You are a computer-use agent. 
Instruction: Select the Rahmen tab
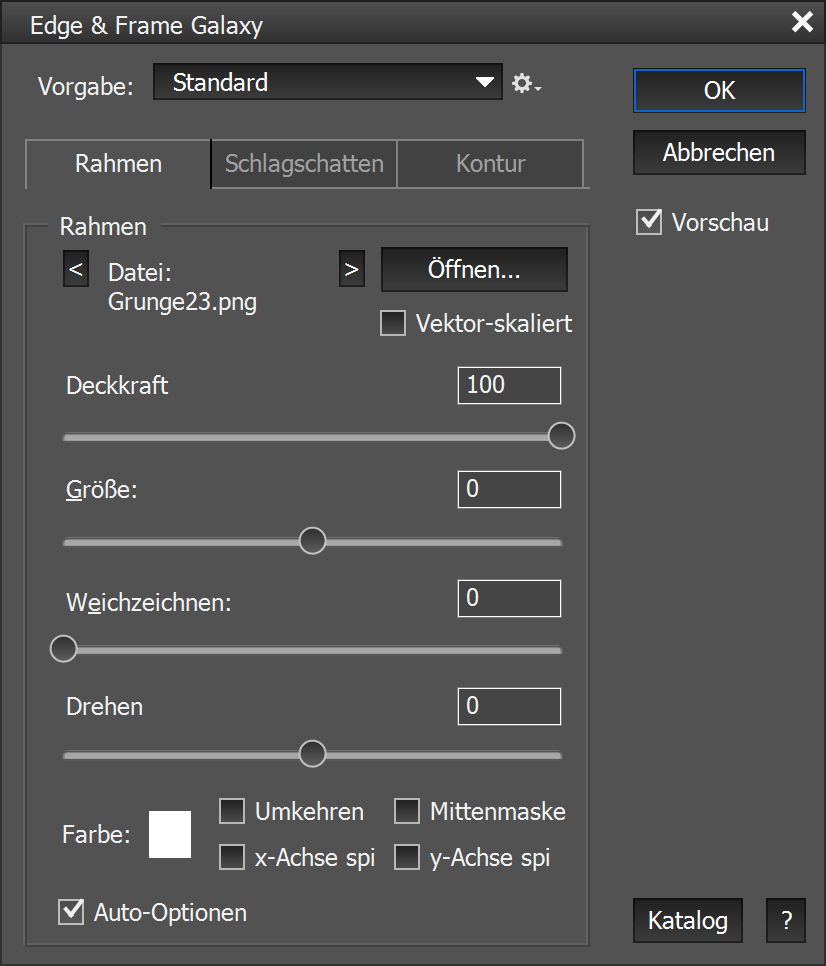point(118,164)
